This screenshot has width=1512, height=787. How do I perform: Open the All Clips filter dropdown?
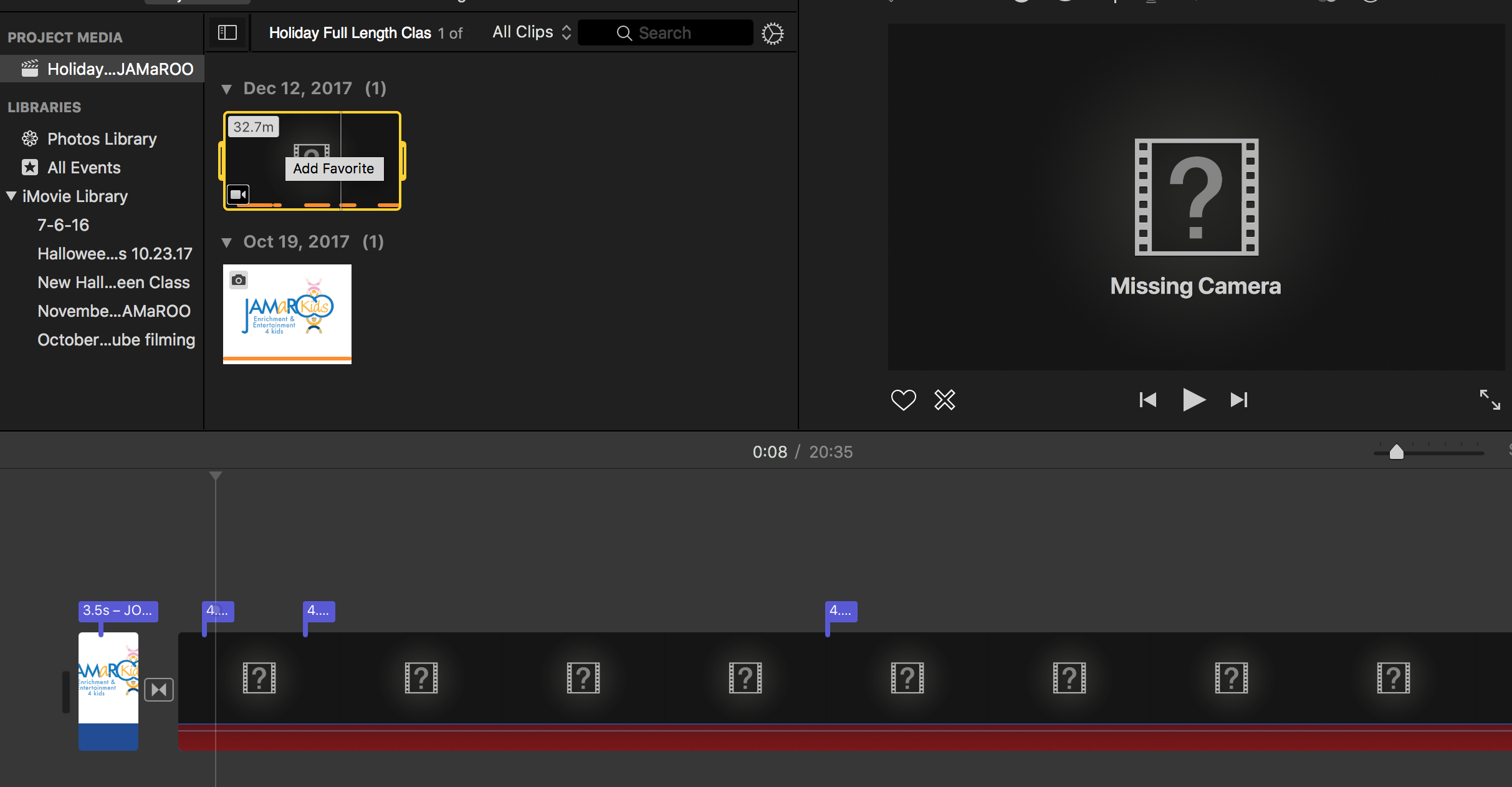[x=531, y=32]
